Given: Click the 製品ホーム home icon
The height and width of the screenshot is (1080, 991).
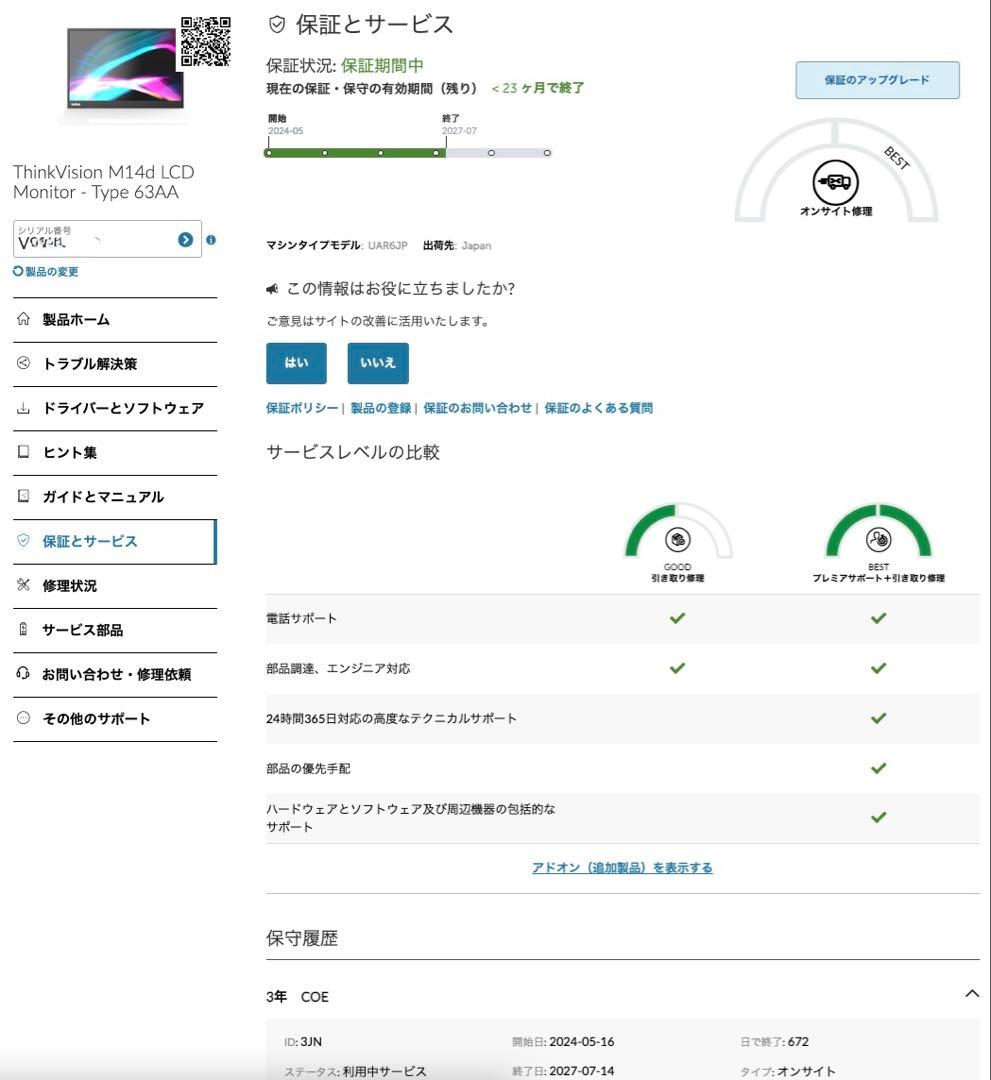Looking at the screenshot, I should click(x=21, y=319).
